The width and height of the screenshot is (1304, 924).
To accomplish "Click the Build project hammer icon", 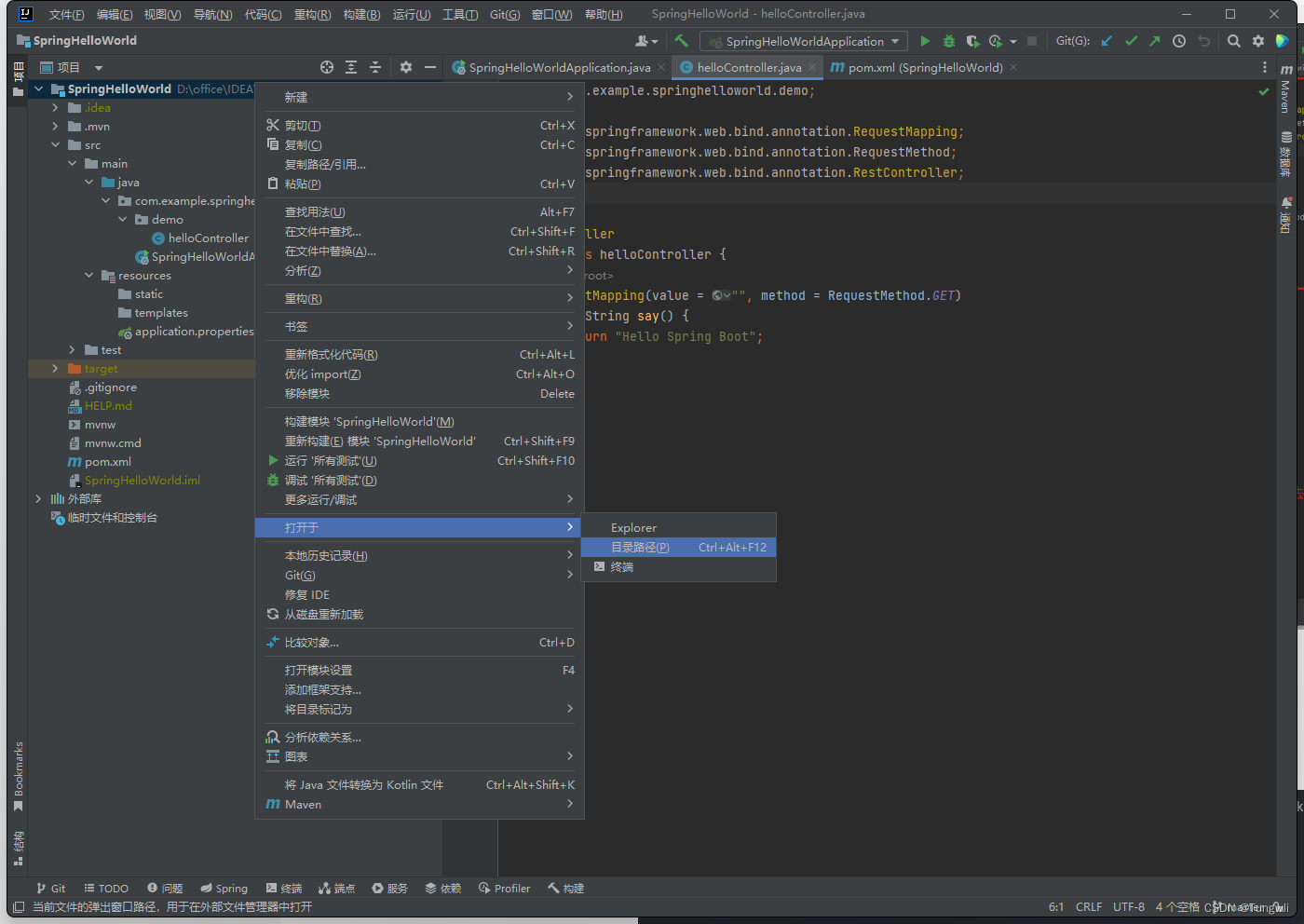I will point(681,41).
